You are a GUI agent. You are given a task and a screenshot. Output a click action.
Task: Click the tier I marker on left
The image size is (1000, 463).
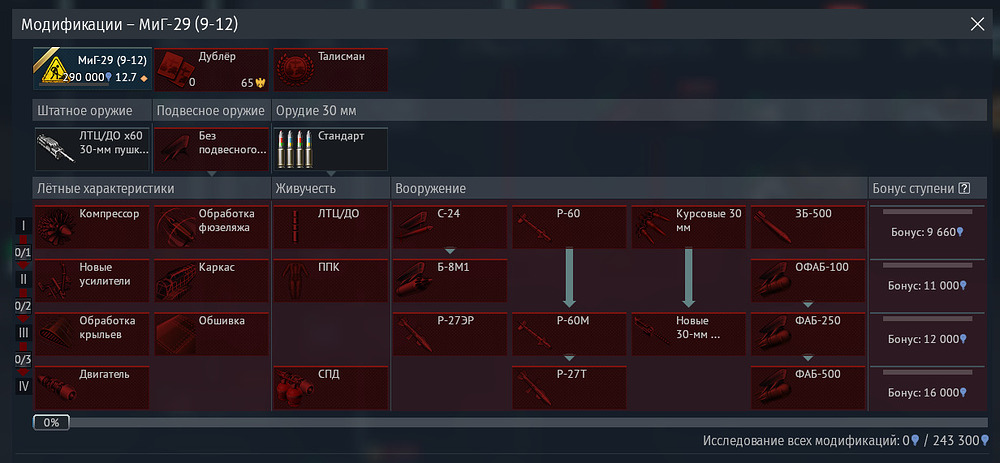pos(24,226)
